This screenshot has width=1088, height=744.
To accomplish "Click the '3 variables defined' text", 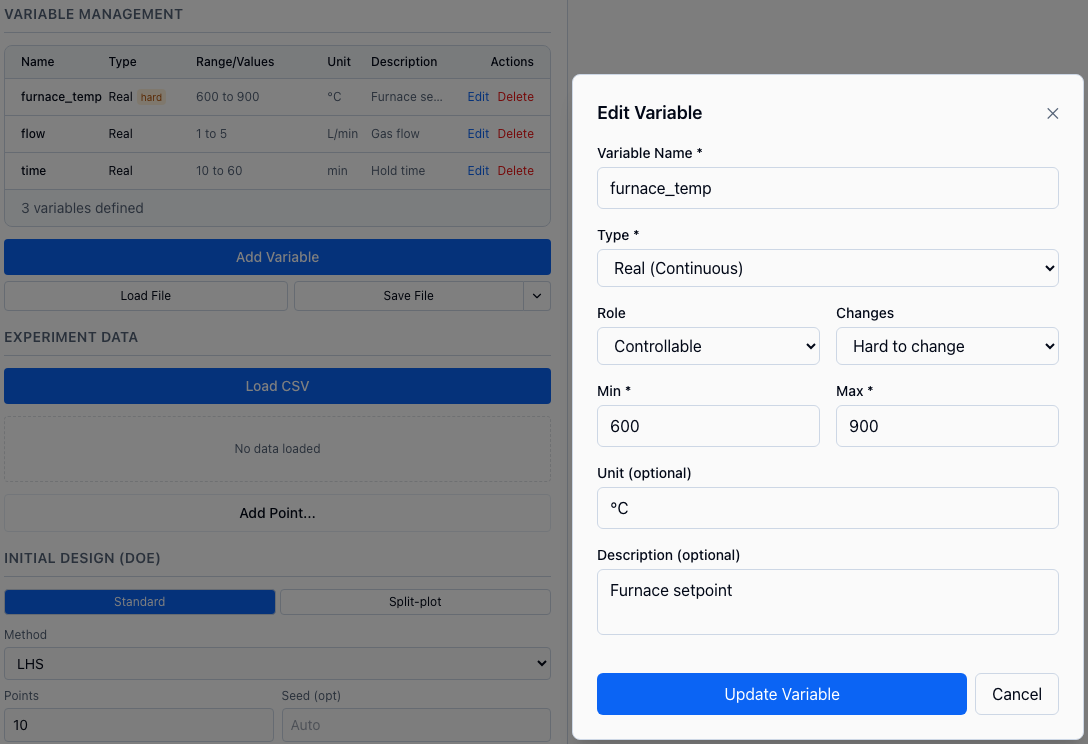I will (x=82, y=208).
